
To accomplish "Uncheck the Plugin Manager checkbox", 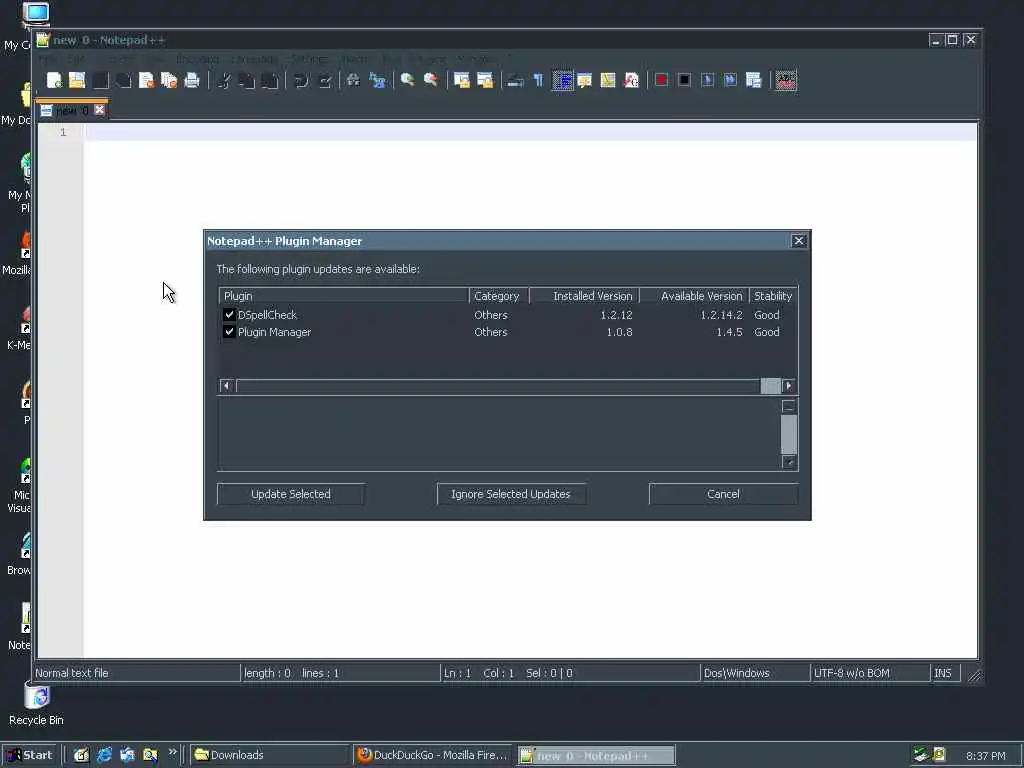I will pyautogui.click(x=229, y=332).
